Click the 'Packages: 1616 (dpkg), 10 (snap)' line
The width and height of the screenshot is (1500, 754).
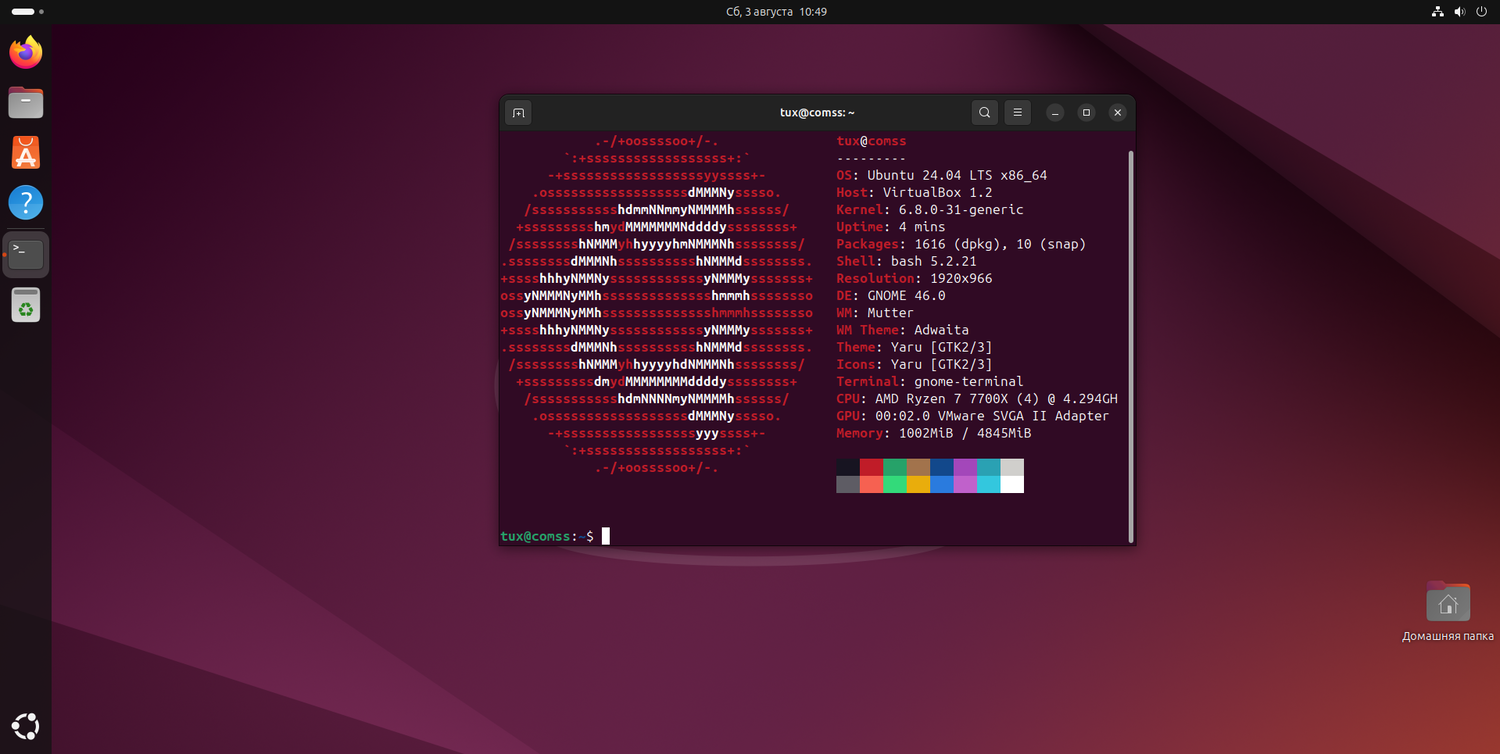coord(961,244)
